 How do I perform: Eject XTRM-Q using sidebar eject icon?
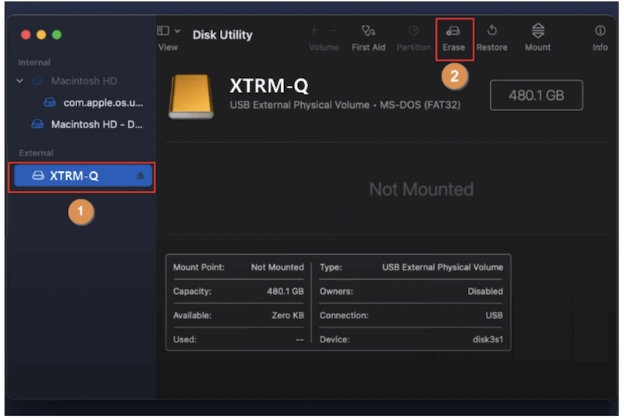140,176
